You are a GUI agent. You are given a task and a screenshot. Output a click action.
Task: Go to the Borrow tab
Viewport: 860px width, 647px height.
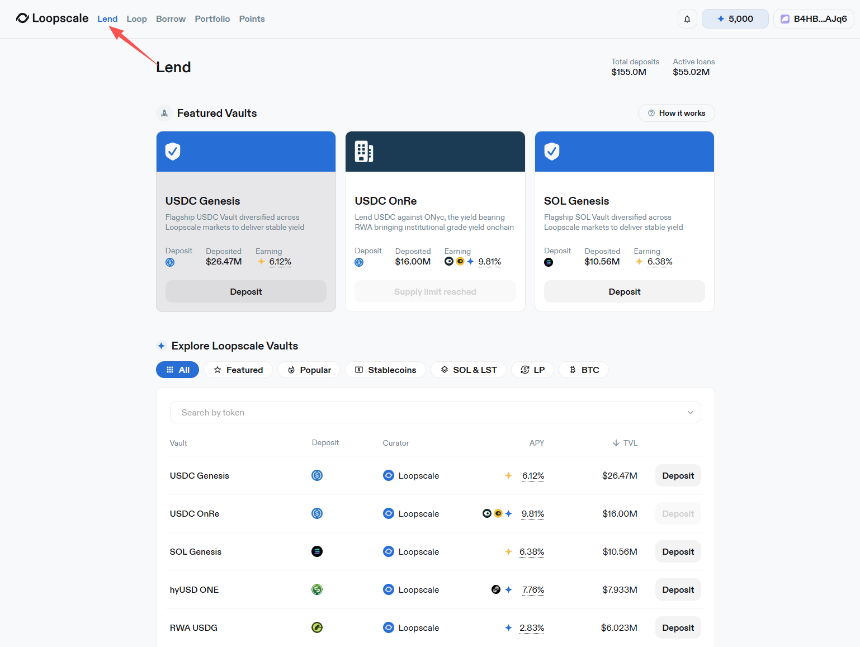171,19
